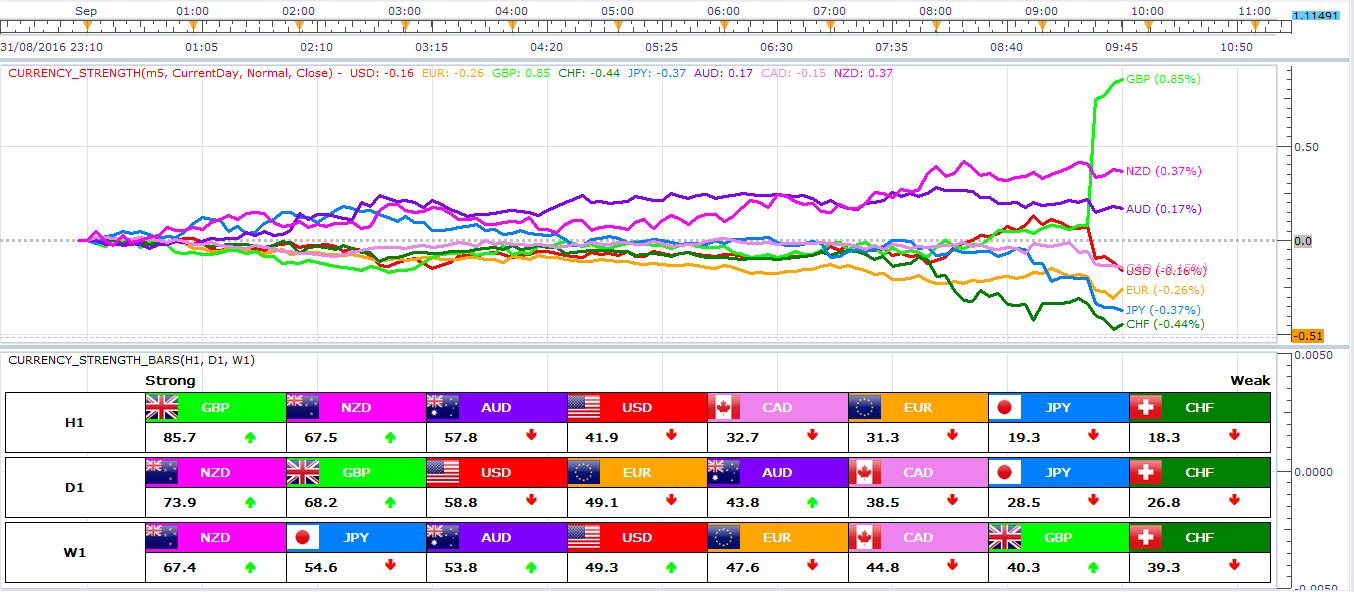This screenshot has width=1354, height=592.
Task: Click the CHF flag icon in the W1 row
Action: (x=1146, y=537)
